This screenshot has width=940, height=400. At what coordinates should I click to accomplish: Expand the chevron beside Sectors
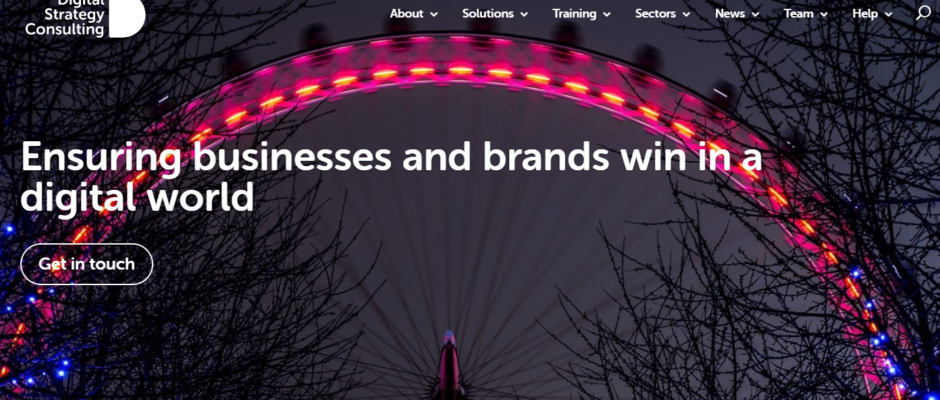[686, 14]
